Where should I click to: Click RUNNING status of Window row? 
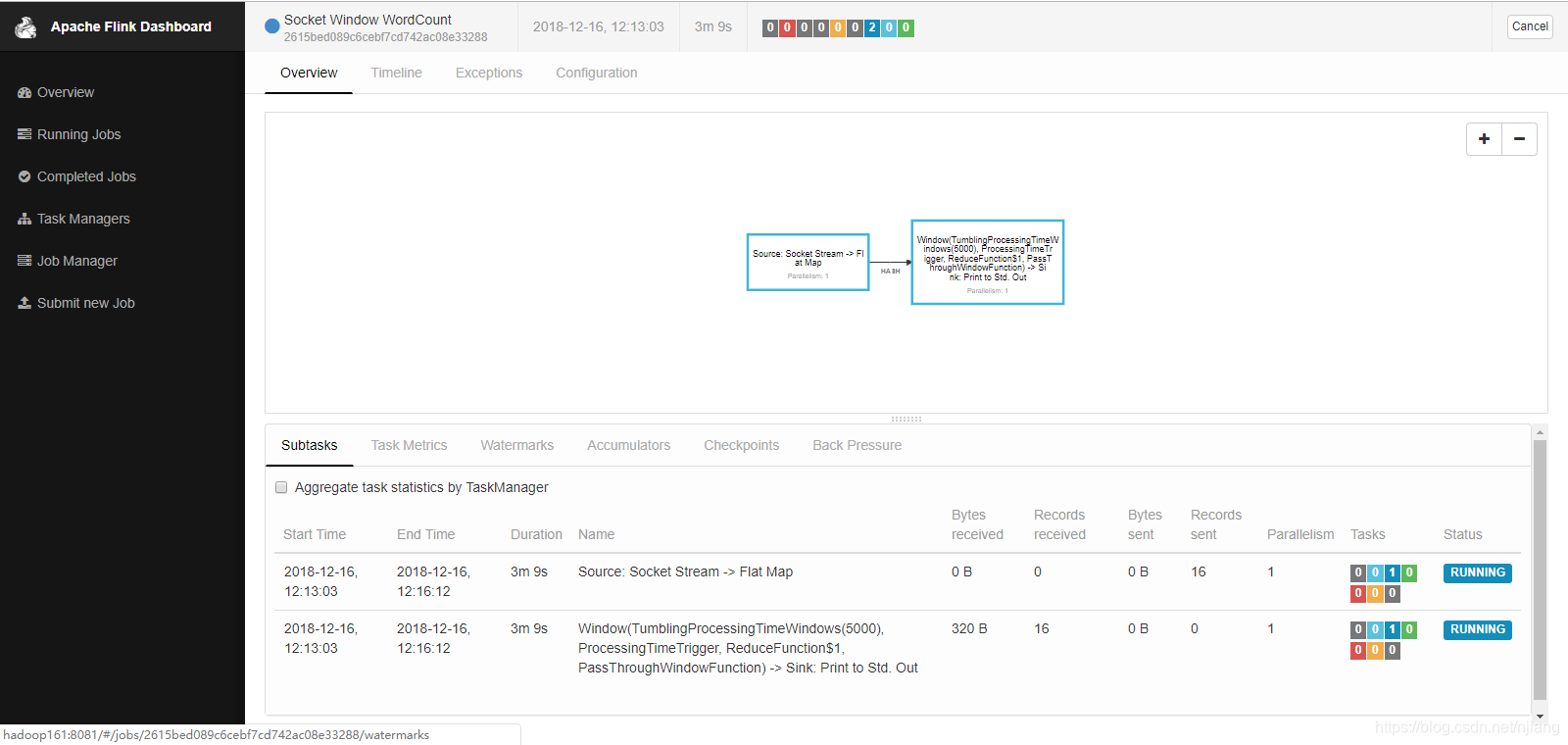pyautogui.click(x=1478, y=629)
